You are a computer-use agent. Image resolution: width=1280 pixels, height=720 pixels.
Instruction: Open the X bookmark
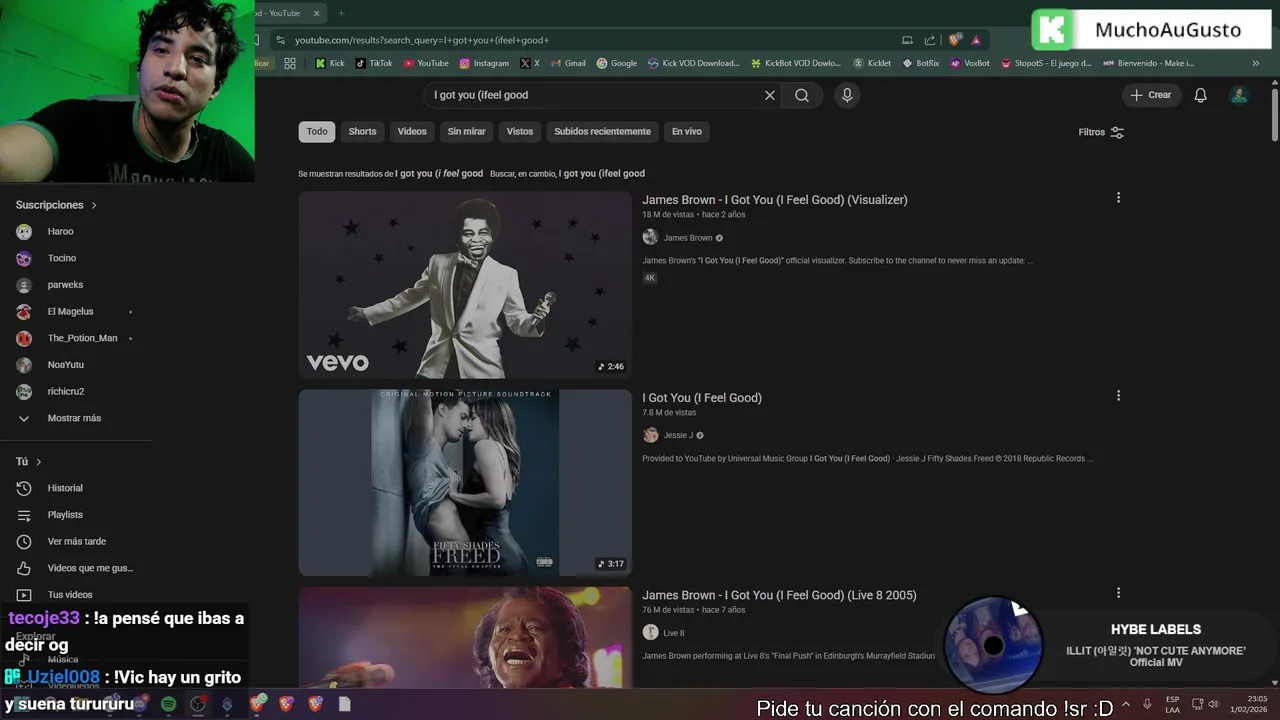coord(530,63)
